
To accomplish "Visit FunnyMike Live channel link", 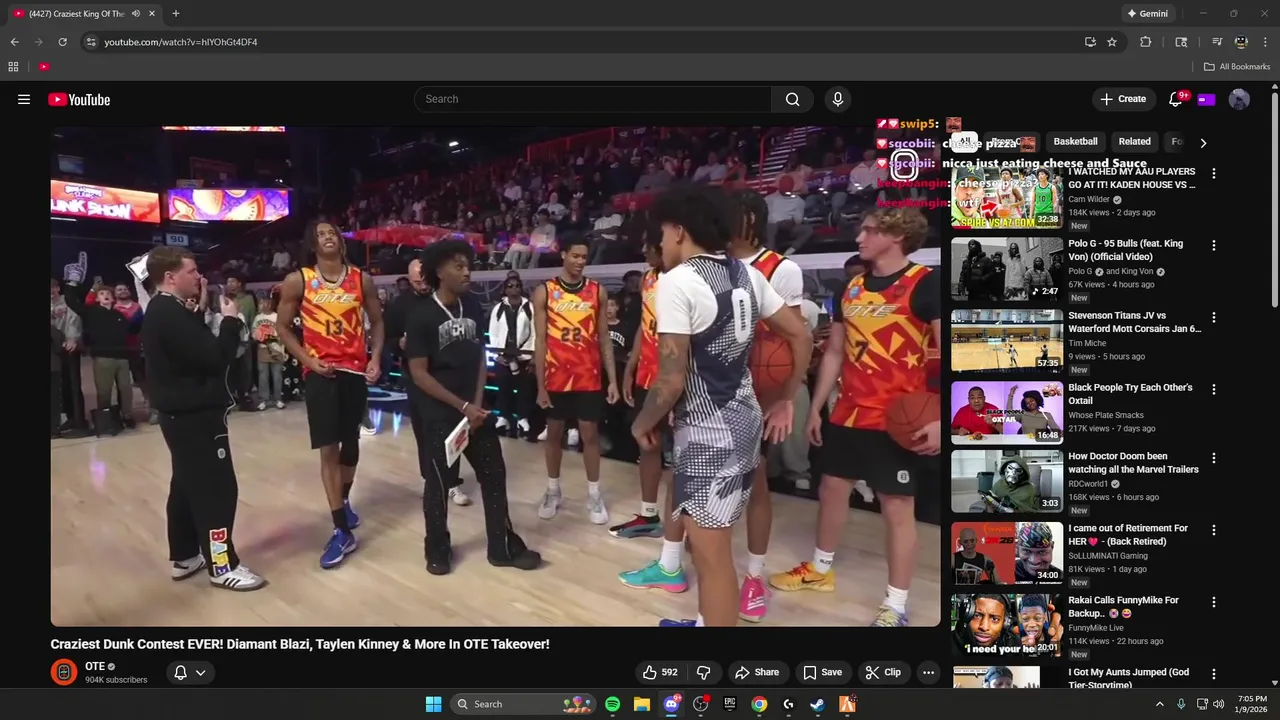I will tap(1095, 628).
